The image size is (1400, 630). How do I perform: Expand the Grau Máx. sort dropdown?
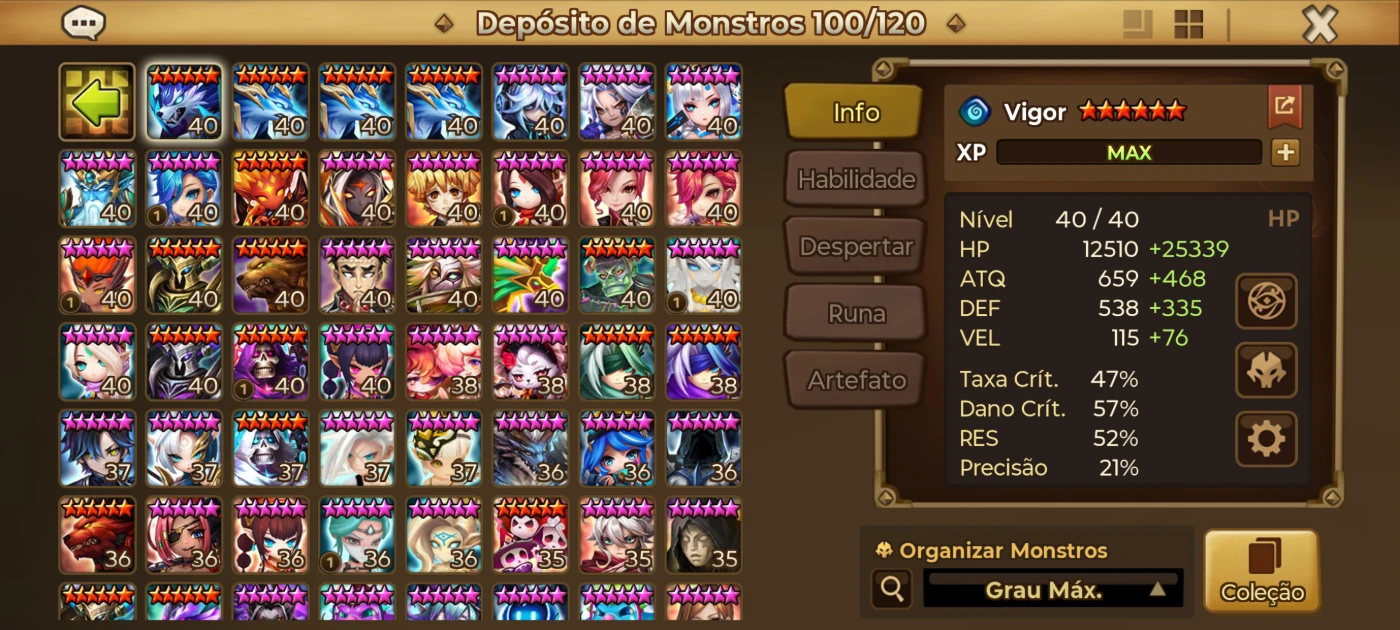[1052, 589]
